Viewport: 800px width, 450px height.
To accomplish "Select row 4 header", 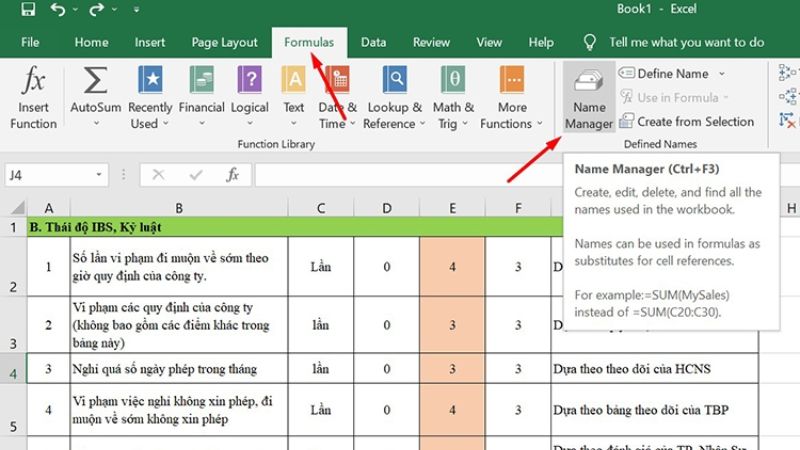I will coord(13,368).
